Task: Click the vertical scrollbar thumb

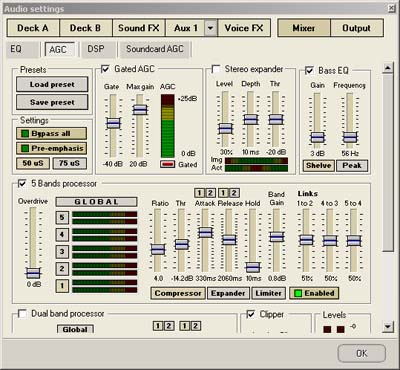Action: [387, 163]
